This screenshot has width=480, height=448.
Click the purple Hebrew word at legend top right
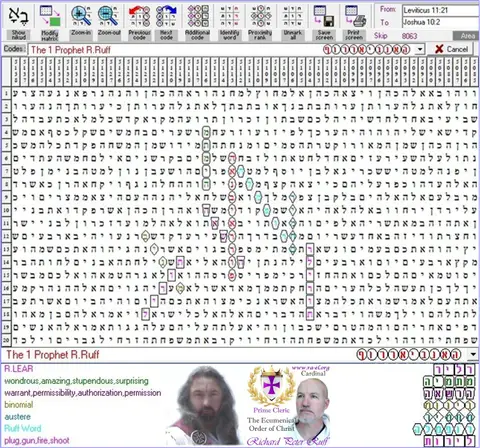click(x=453, y=370)
